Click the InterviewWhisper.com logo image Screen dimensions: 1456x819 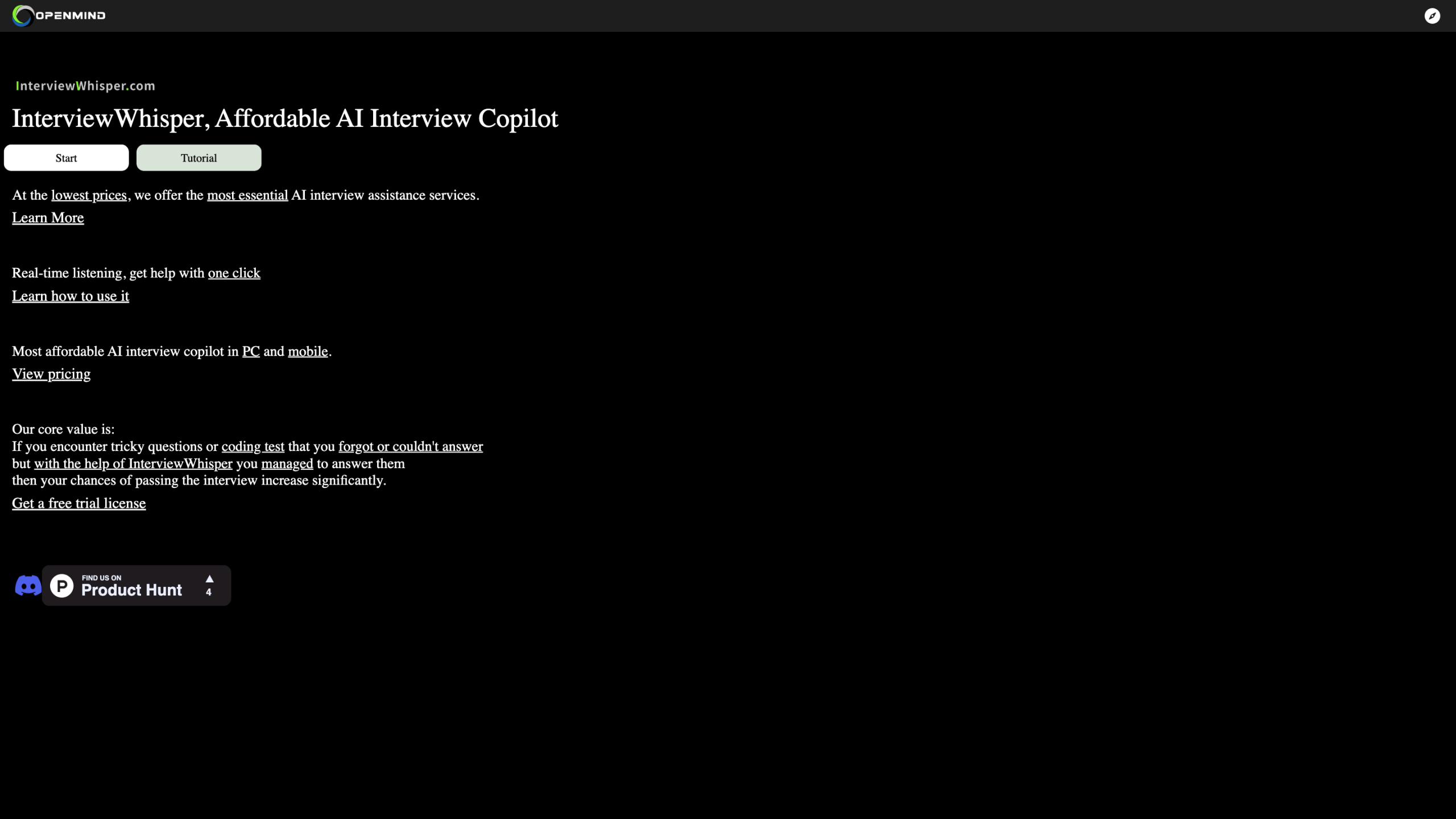[x=85, y=86]
